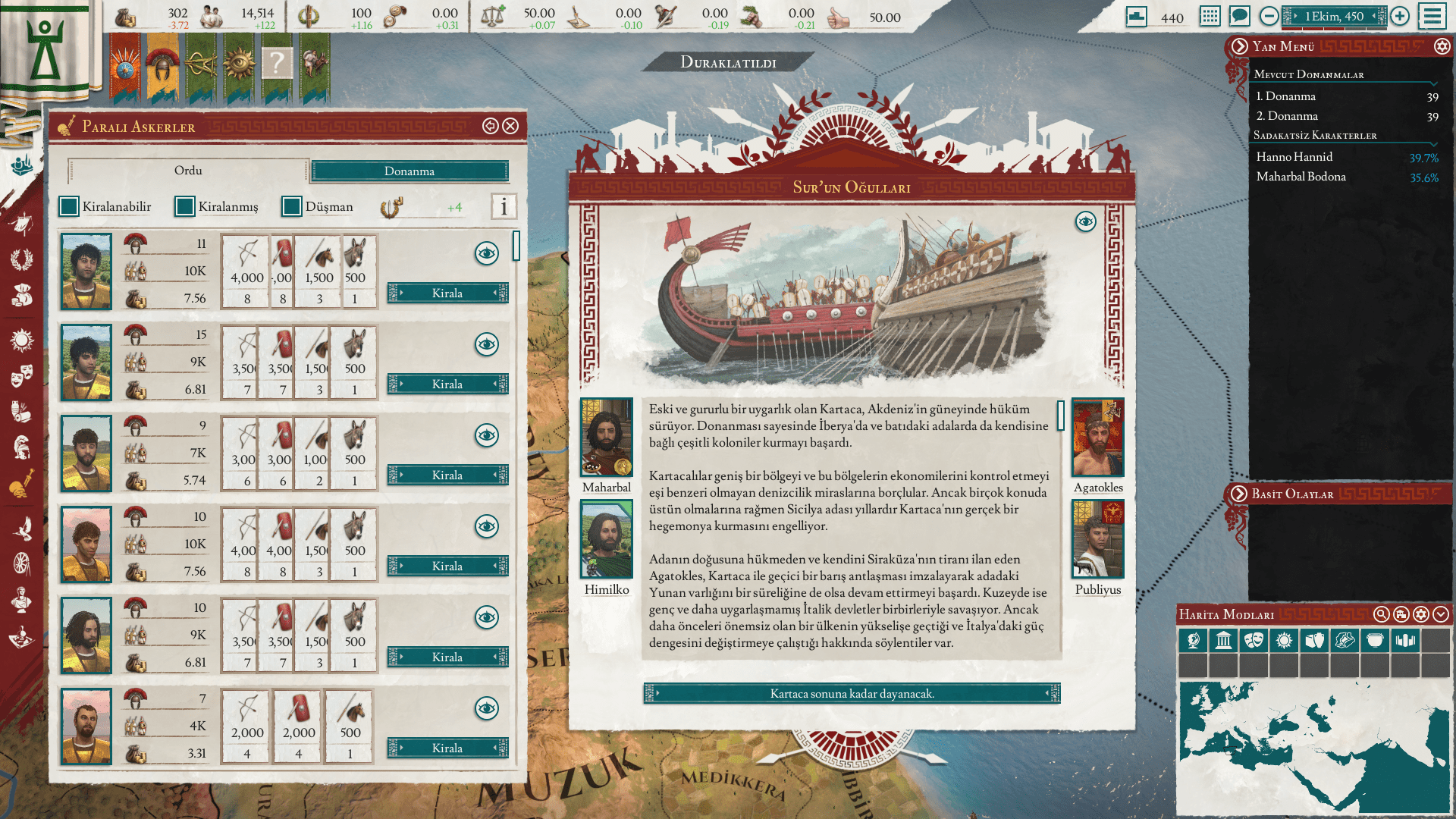Open the laurel wreath sidebar icon
This screenshot has height=819, width=1456.
22,259
